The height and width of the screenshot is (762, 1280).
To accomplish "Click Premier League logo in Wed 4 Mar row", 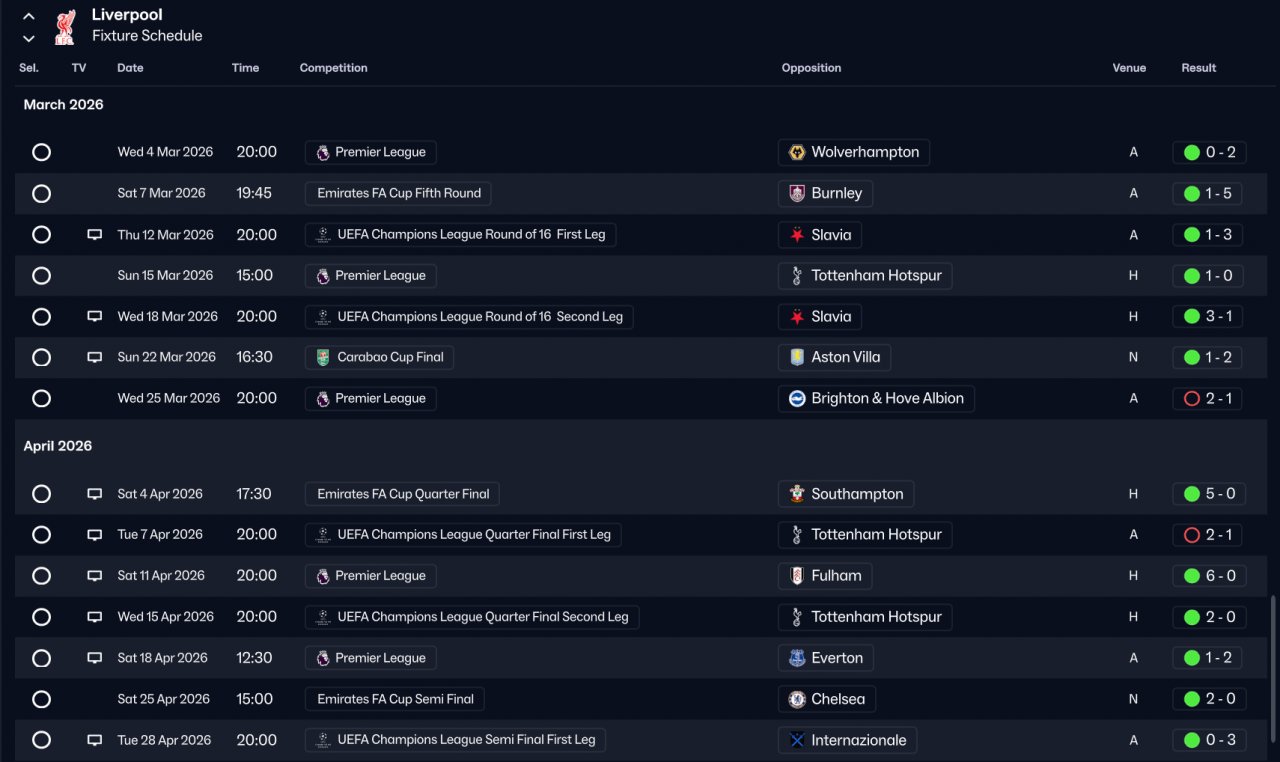I will coord(323,153).
